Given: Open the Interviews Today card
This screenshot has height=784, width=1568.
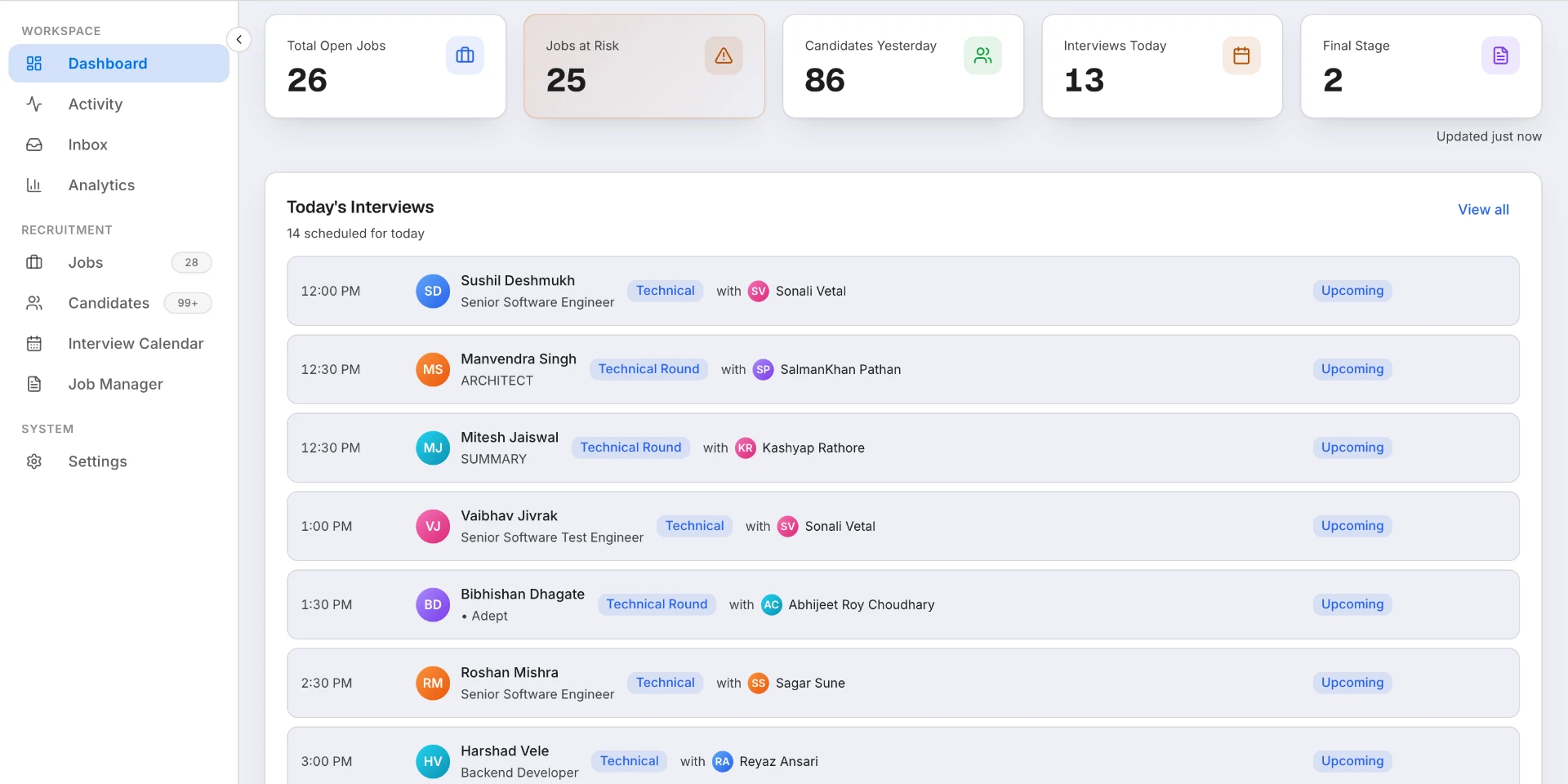Looking at the screenshot, I should pos(1162,66).
